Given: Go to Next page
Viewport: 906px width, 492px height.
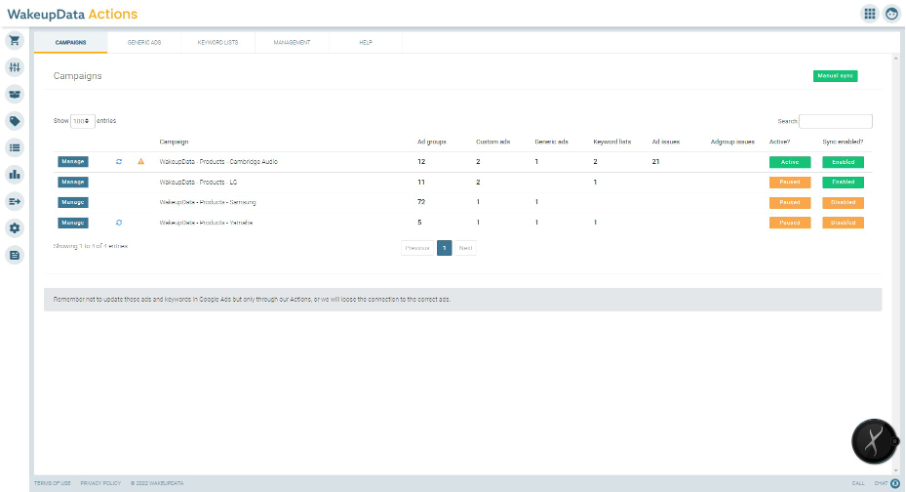Looking at the screenshot, I should 466,248.
